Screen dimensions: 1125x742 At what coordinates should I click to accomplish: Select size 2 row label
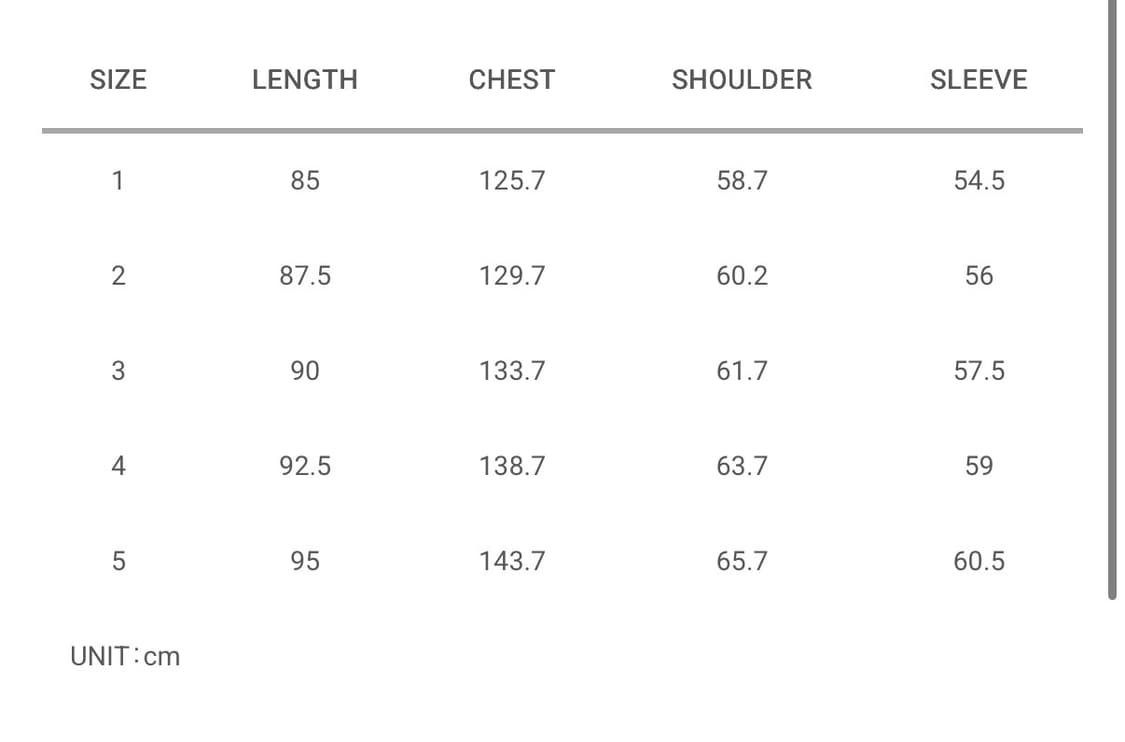pyautogui.click(x=118, y=276)
